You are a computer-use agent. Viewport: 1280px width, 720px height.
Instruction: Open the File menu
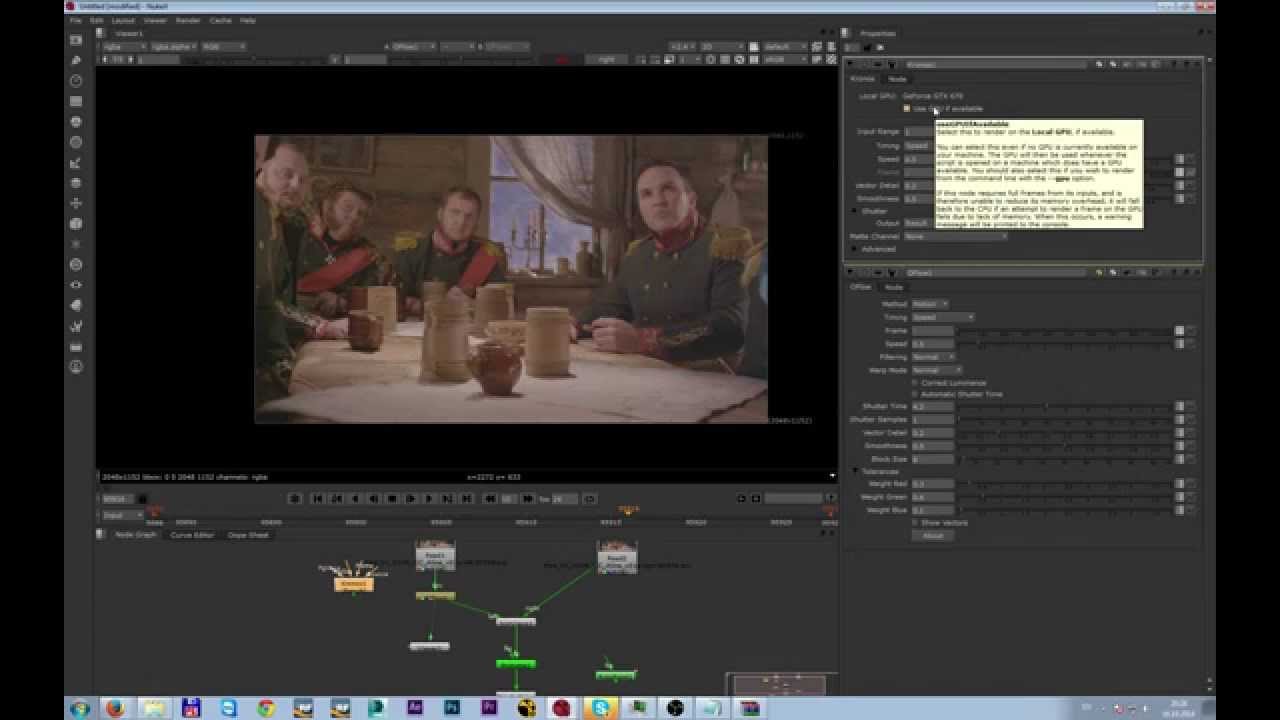(x=76, y=20)
